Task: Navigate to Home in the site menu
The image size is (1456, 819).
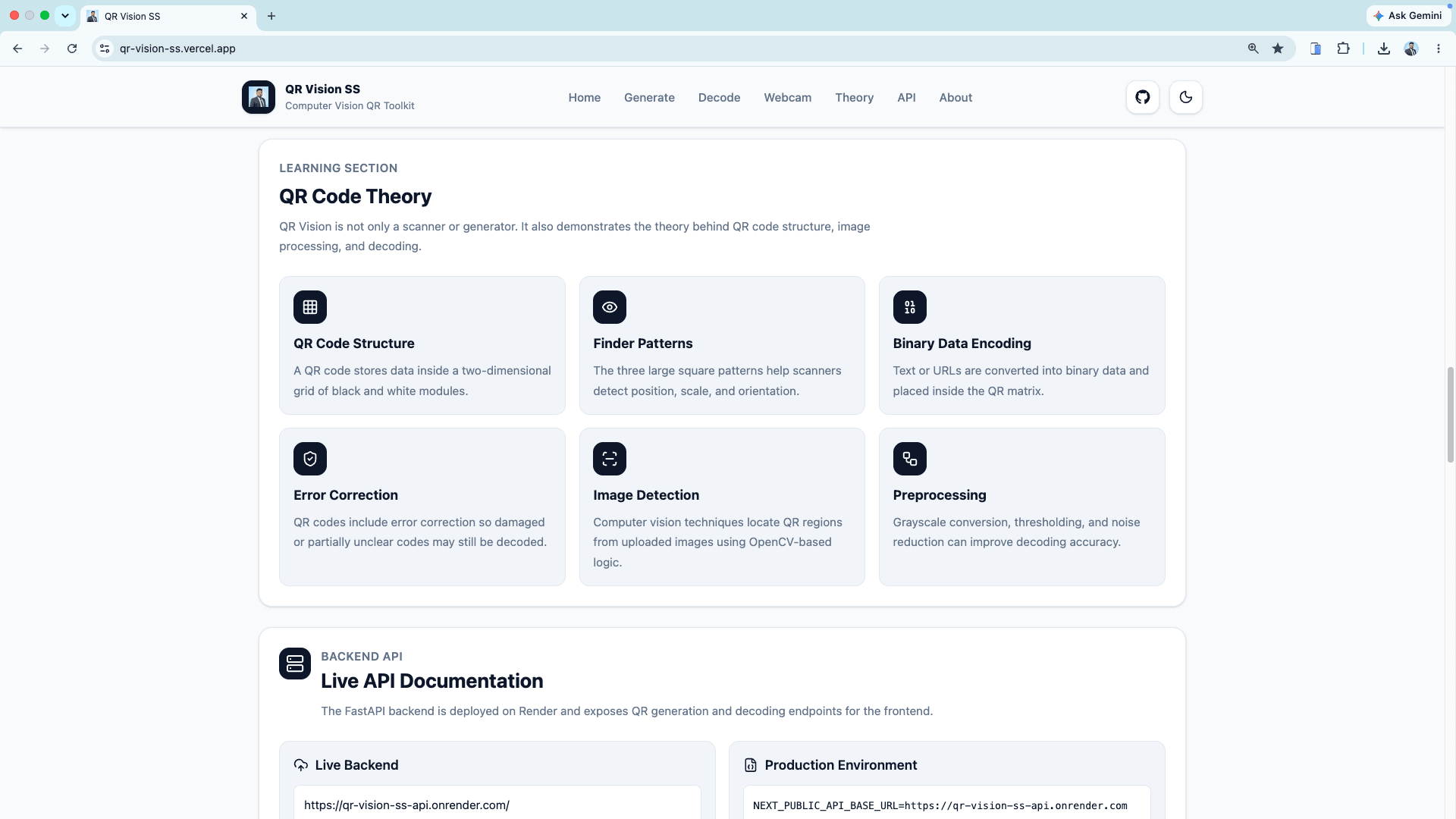Action: (585, 98)
